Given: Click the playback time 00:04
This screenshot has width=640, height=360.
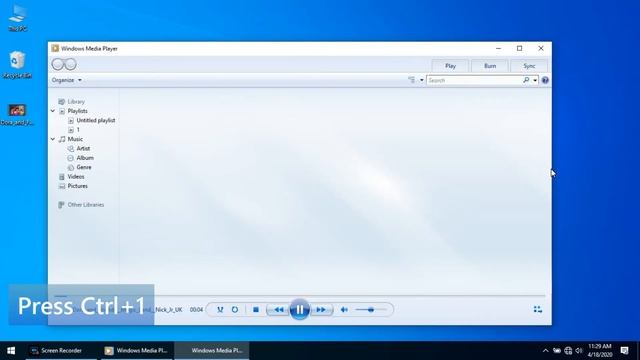Looking at the screenshot, I should coord(196,310).
